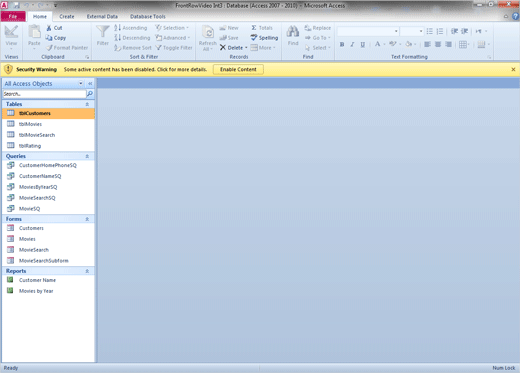Click the Copy icon
The width and height of the screenshot is (520, 373).
(x=49, y=38)
